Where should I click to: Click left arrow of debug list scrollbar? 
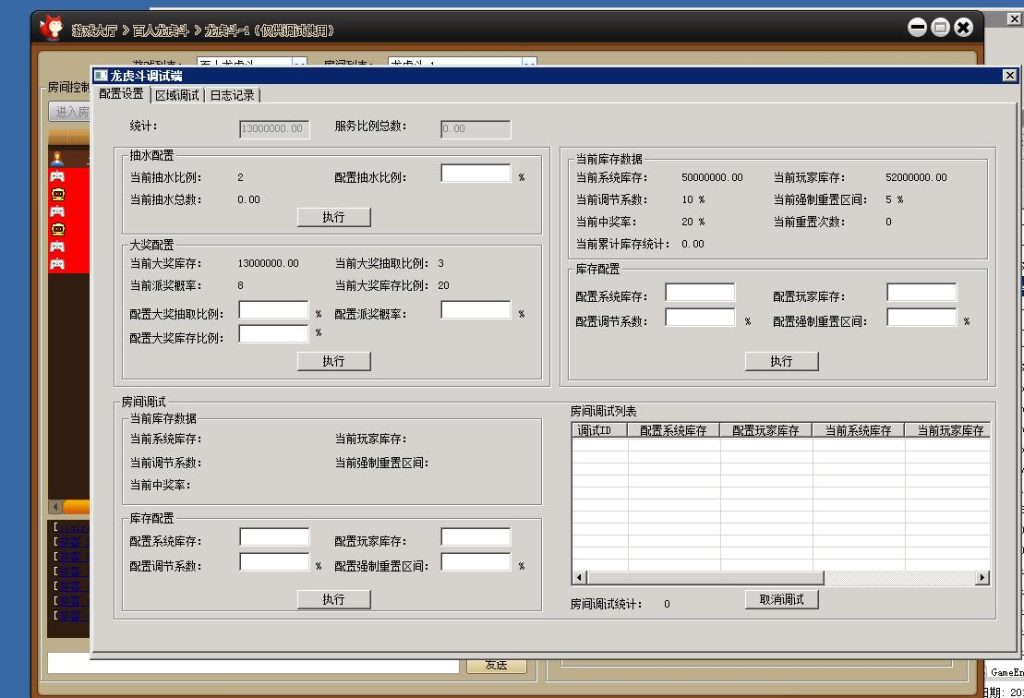pyautogui.click(x=579, y=578)
